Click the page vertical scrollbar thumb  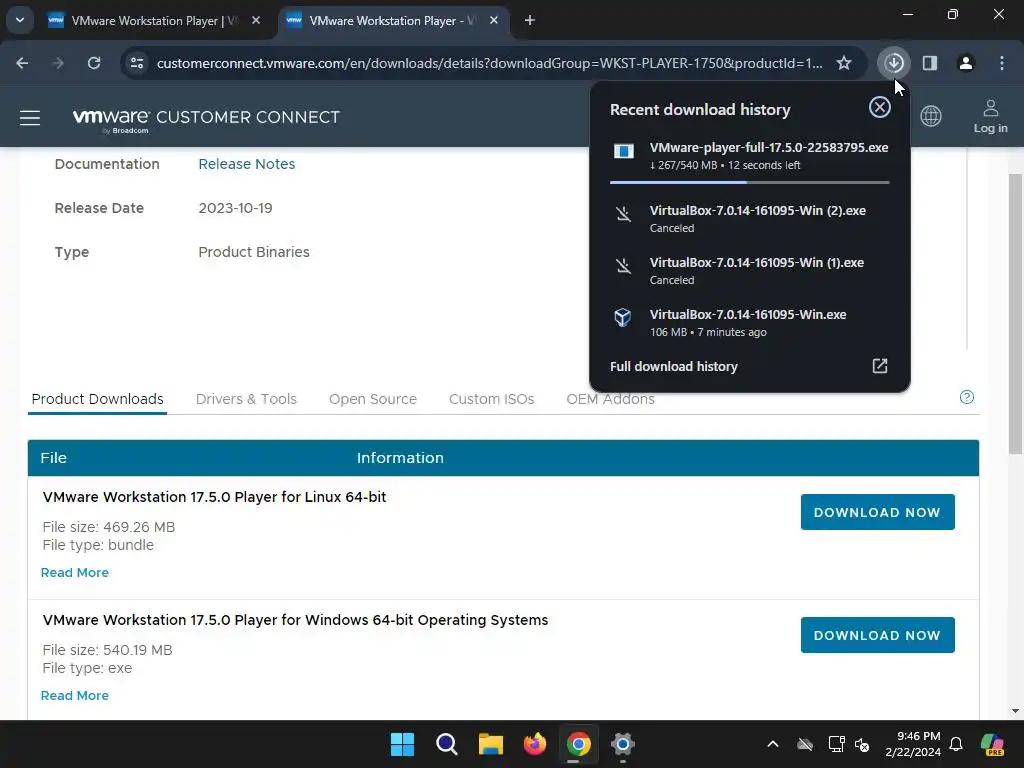click(x=1015, y=313)
